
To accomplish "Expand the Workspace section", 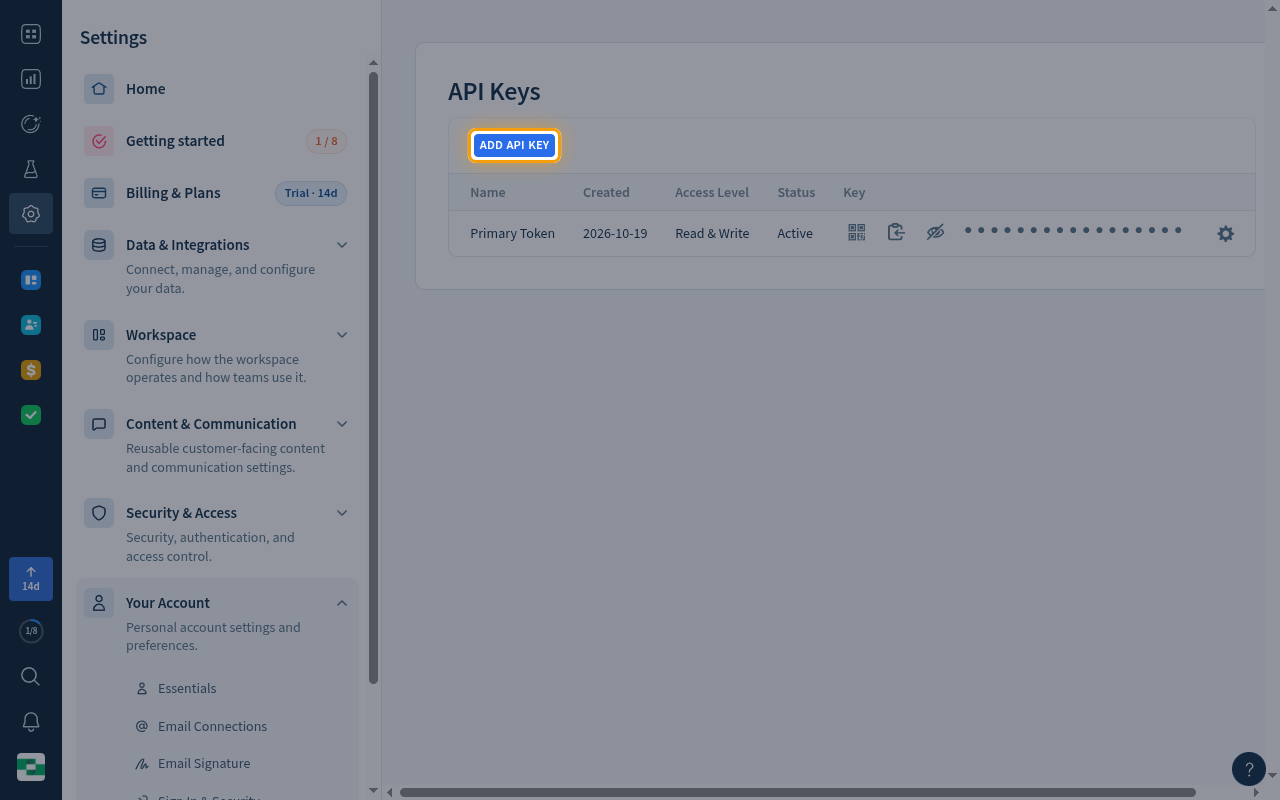I will (217, 355).
